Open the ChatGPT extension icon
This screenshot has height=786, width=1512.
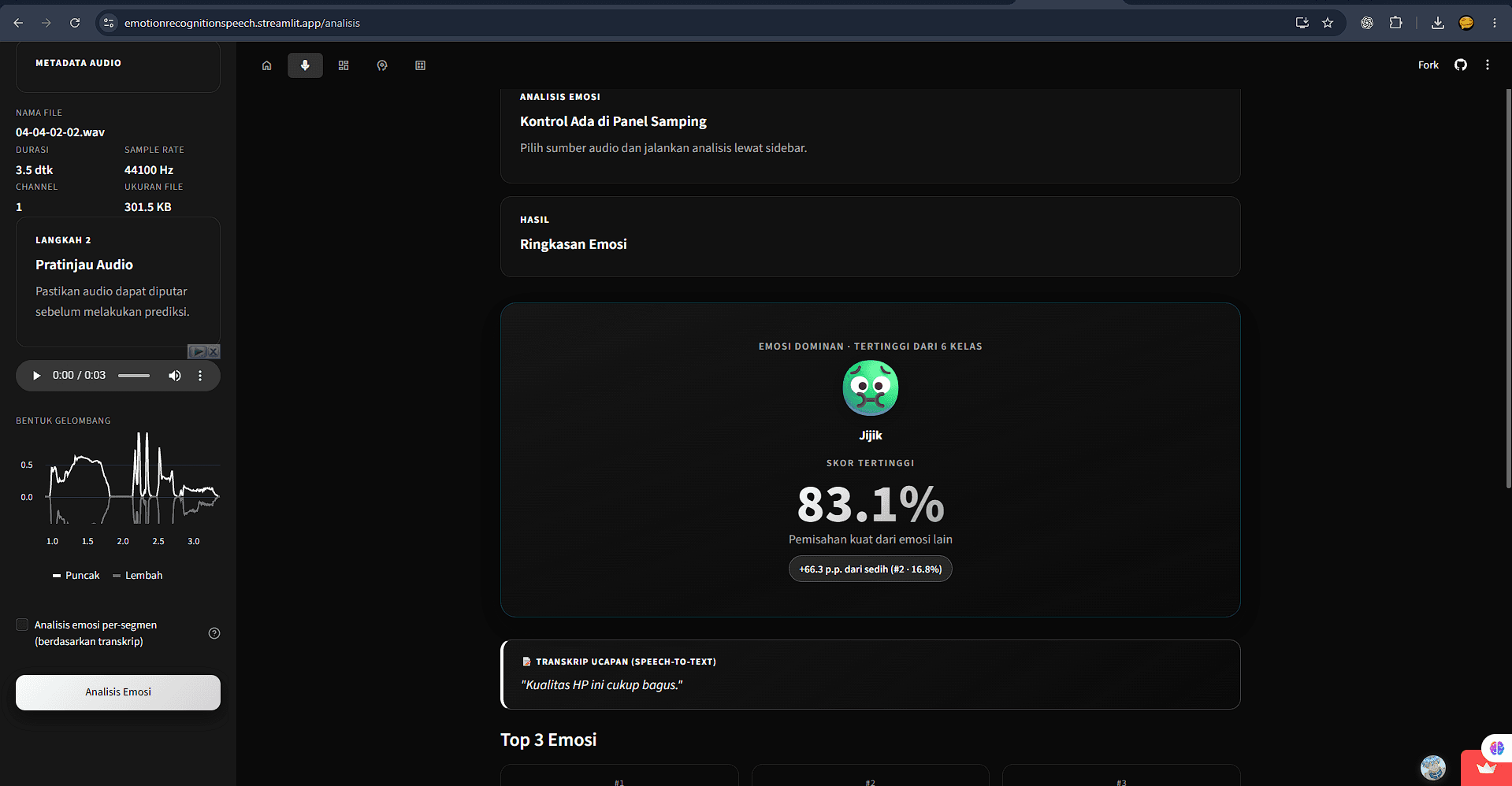pyautogui.click(x=1367, y=23)
